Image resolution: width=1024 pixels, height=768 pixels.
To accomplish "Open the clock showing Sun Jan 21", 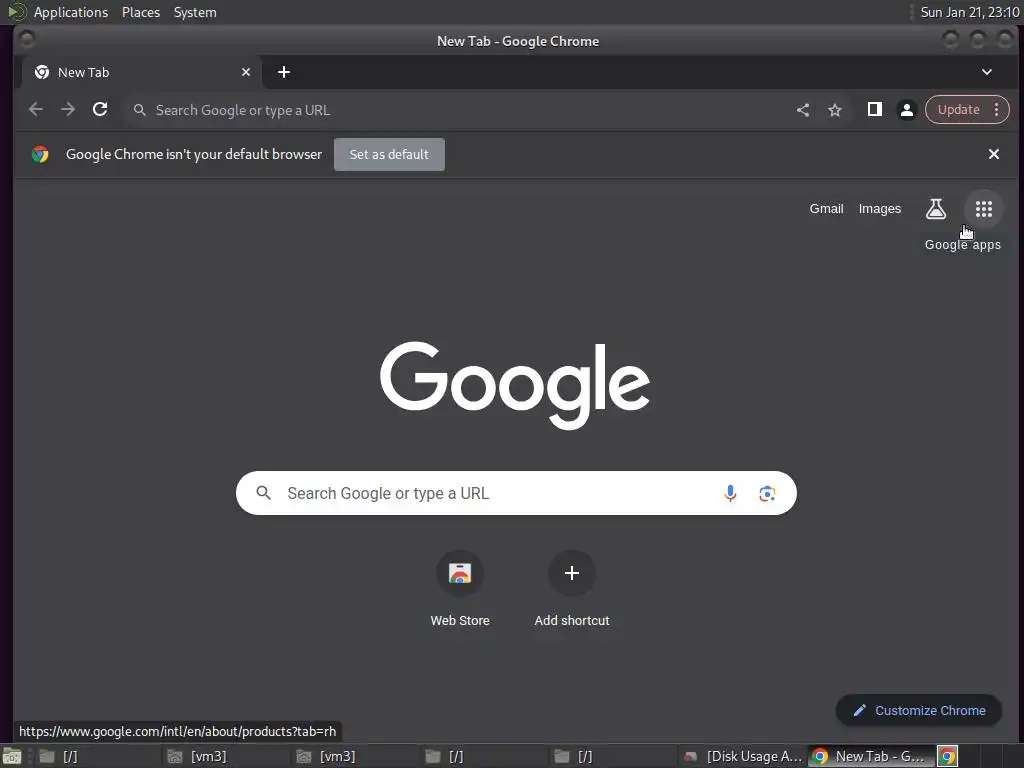I will 969,12.
